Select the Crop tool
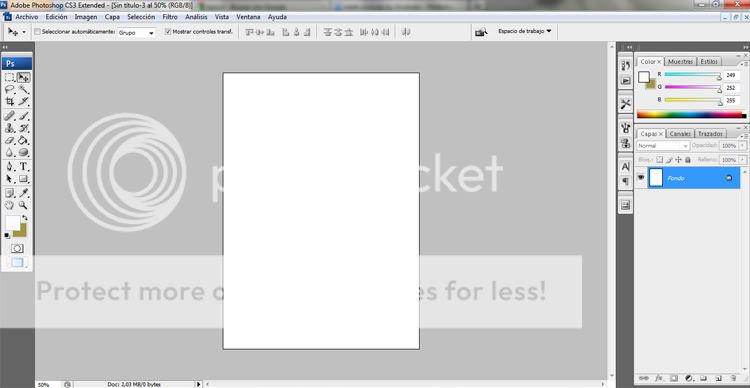 (x=10, y=101)
